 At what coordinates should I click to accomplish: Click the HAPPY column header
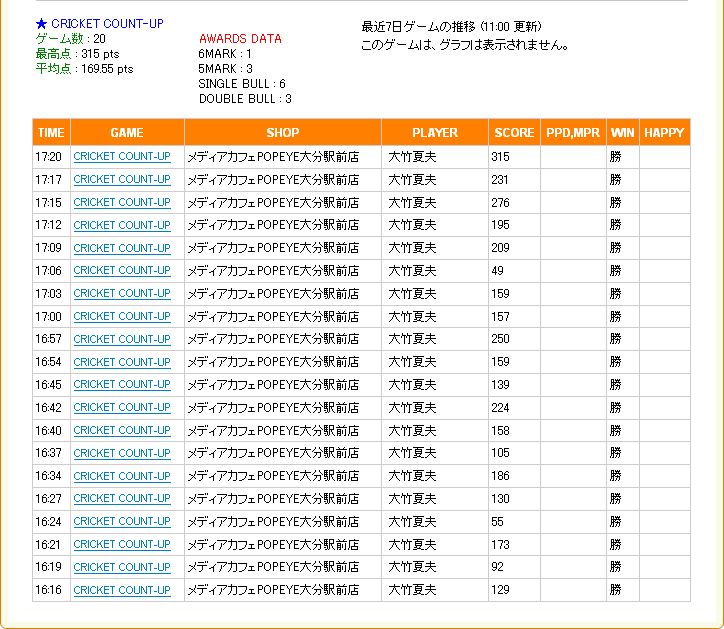pyautogui.click(x=664, y=133)
